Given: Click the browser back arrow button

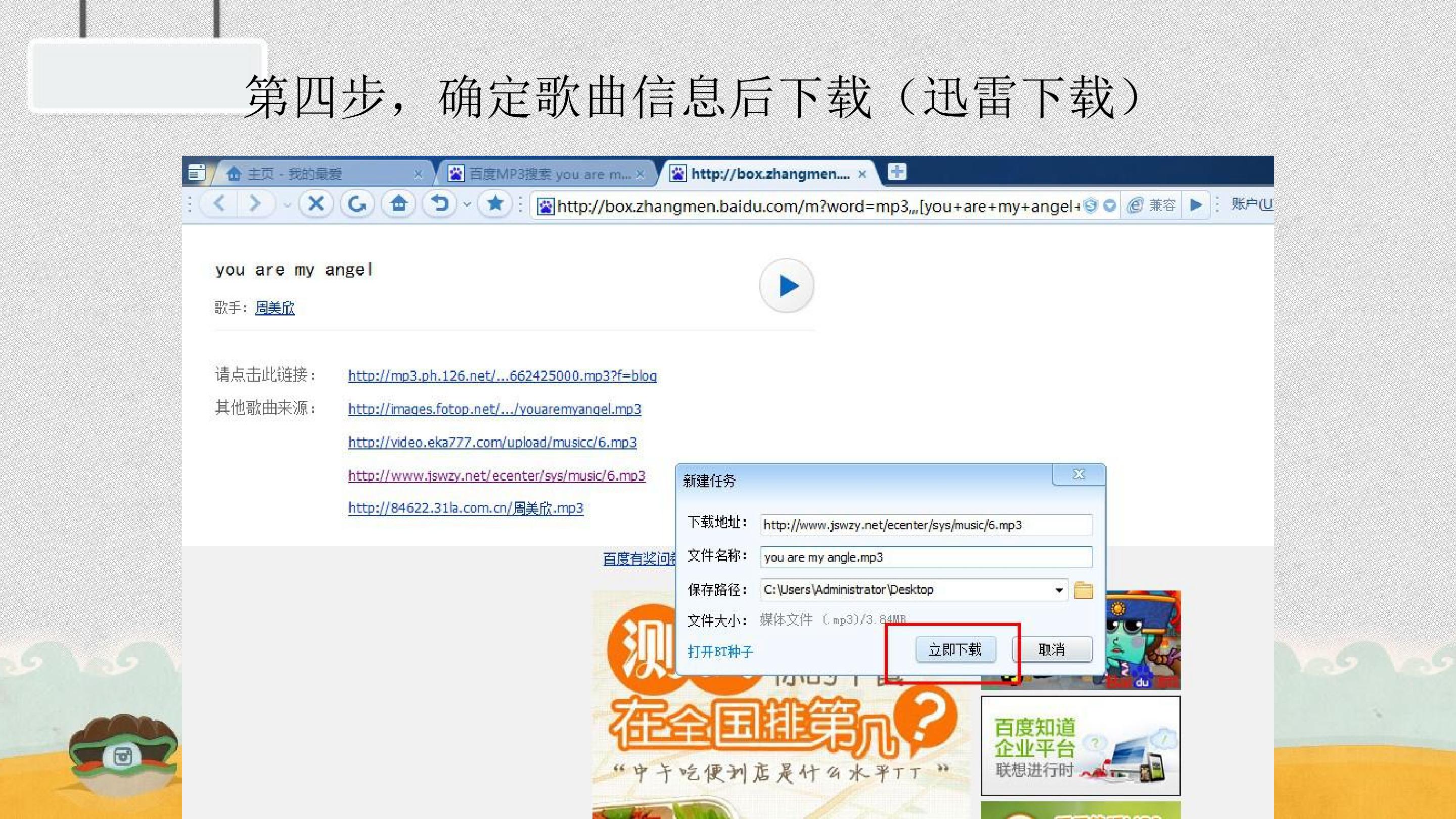Looking at the screenshot, I should pos(220,203).
